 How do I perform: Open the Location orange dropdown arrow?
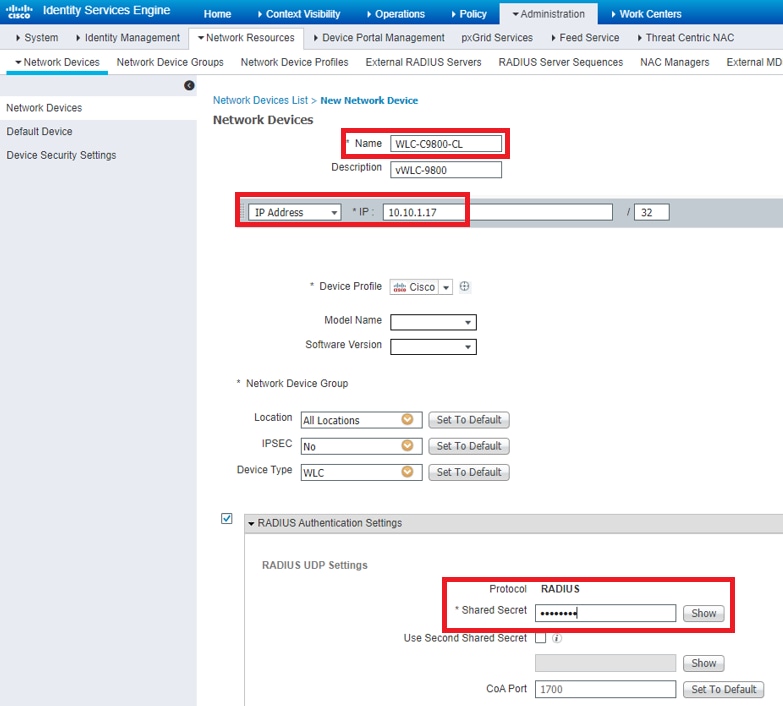tap(407, 419)
